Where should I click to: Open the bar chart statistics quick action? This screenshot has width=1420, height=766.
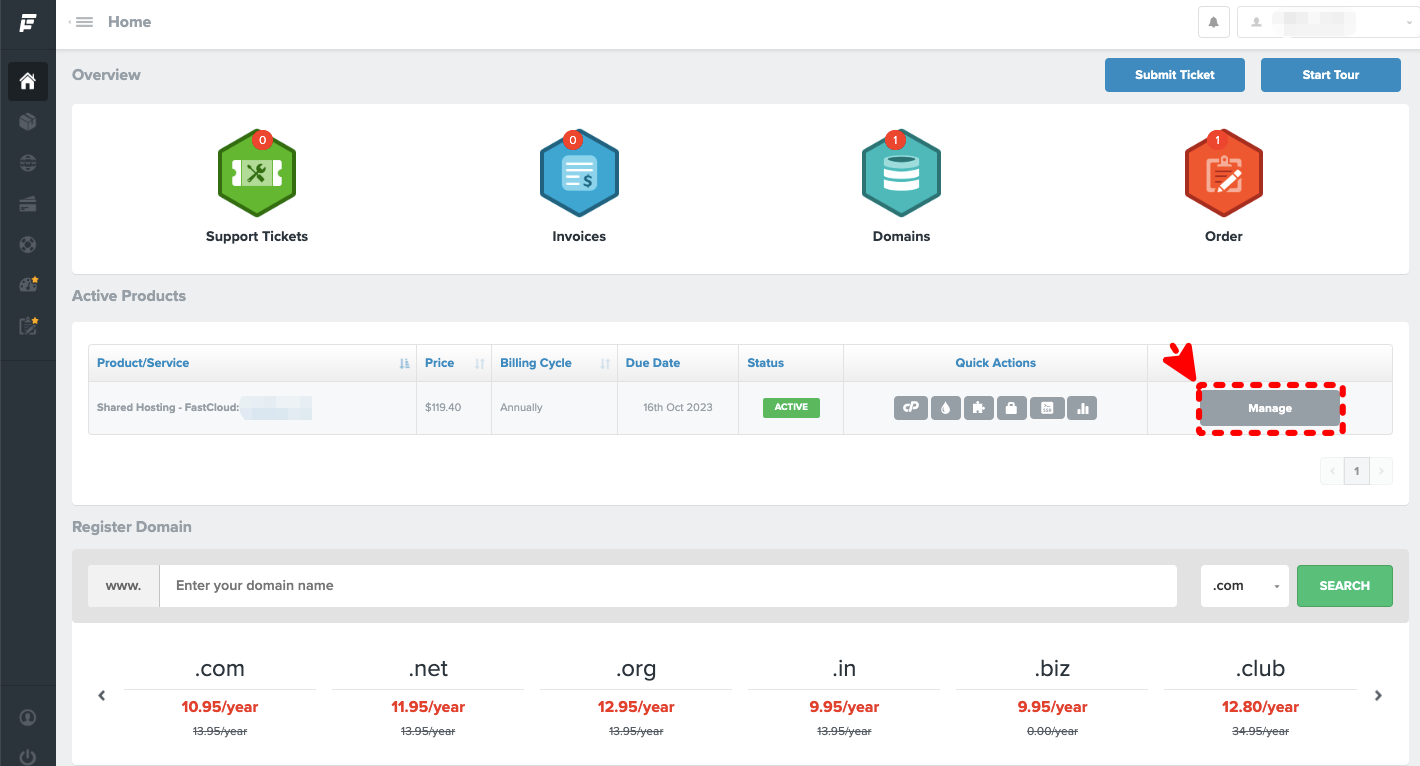point(1082,408)
